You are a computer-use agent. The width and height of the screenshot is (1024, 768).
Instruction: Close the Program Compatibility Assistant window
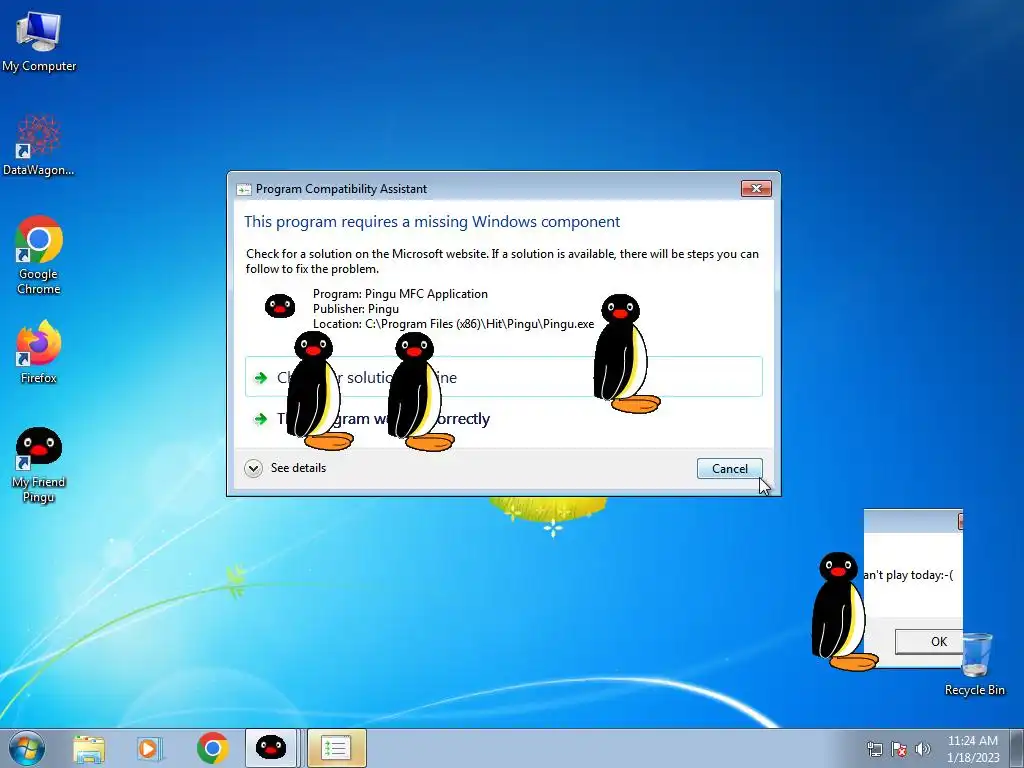756,188
